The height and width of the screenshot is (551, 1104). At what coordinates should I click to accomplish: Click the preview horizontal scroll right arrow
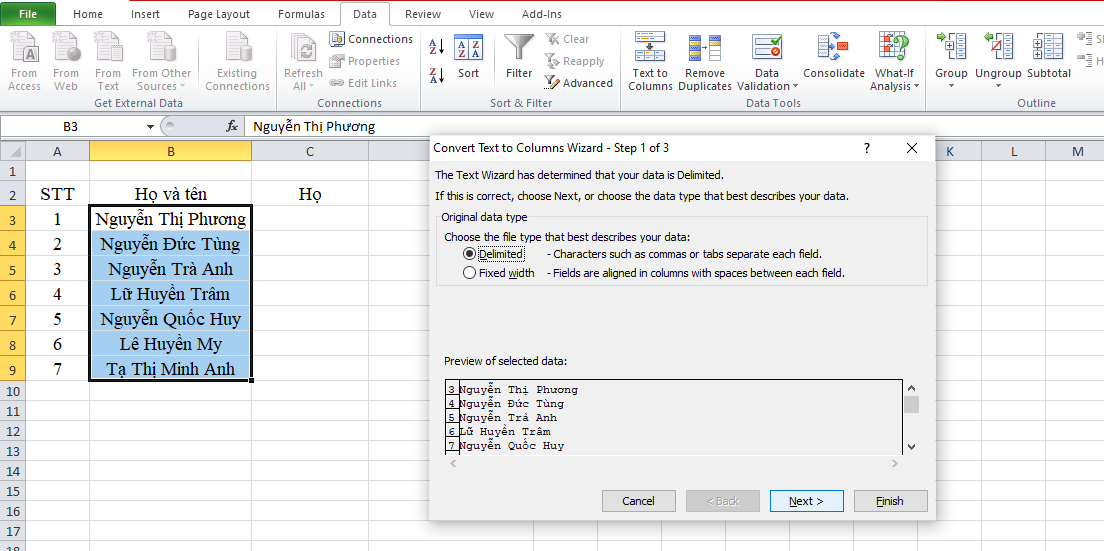pos(895,464)
